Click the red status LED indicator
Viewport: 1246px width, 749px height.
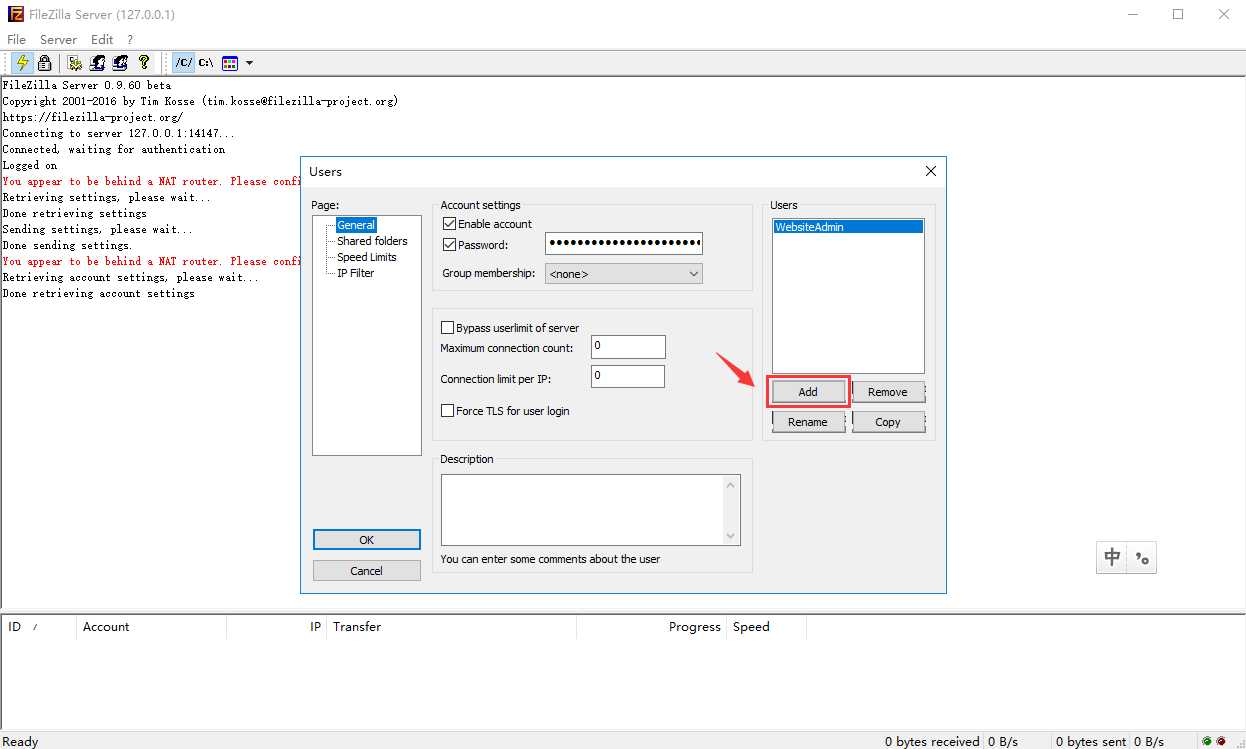pyautogui.click(x=1222, y=741)
